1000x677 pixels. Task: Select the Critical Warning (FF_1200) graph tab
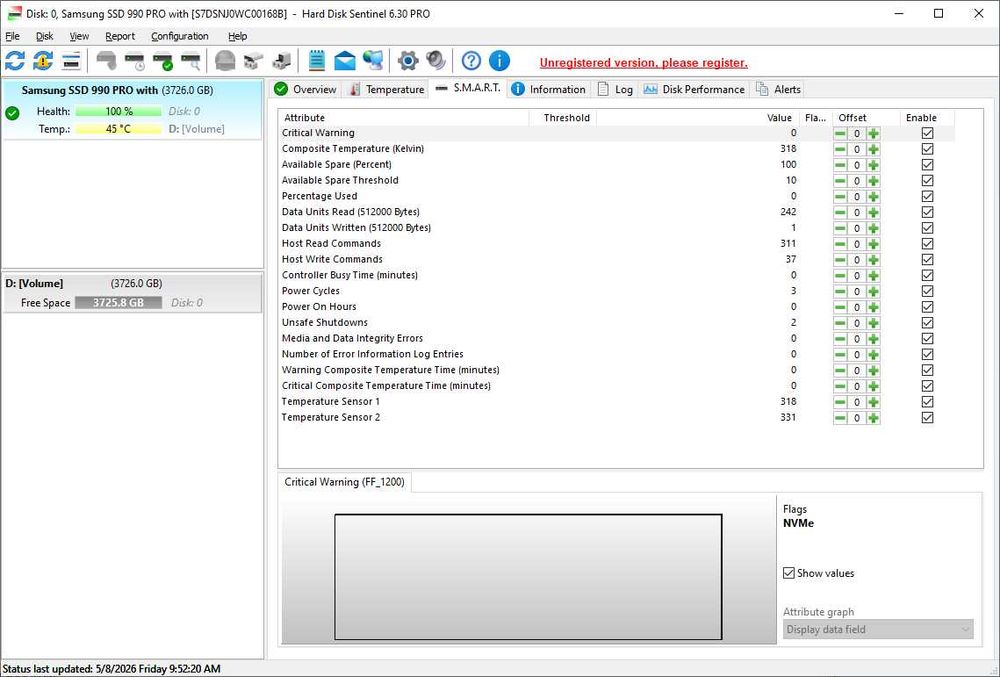(344, 482)
